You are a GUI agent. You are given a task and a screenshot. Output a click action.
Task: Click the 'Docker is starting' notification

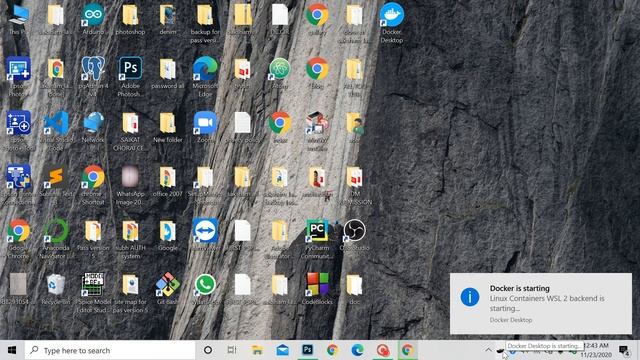tap(541, 304)
